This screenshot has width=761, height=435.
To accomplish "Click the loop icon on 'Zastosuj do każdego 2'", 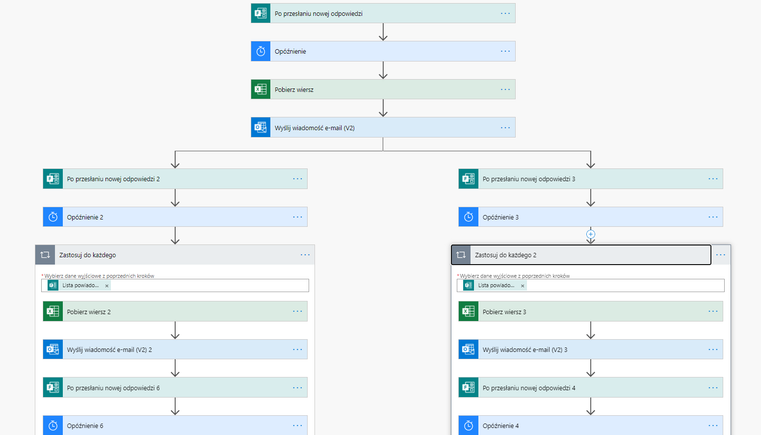I will coord(461,255).
